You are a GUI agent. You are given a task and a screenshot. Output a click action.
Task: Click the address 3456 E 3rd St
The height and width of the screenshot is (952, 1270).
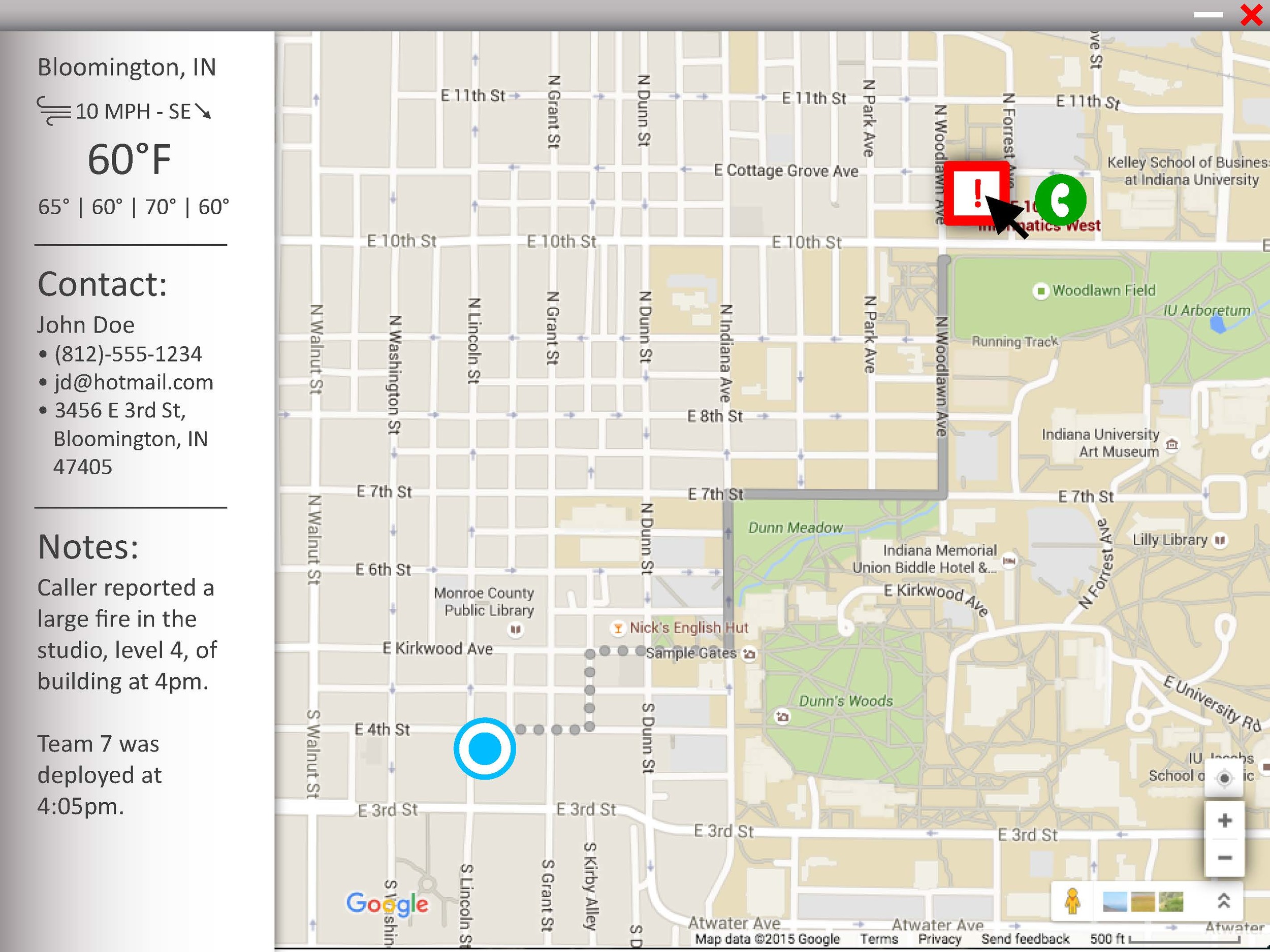click(120, 410)
